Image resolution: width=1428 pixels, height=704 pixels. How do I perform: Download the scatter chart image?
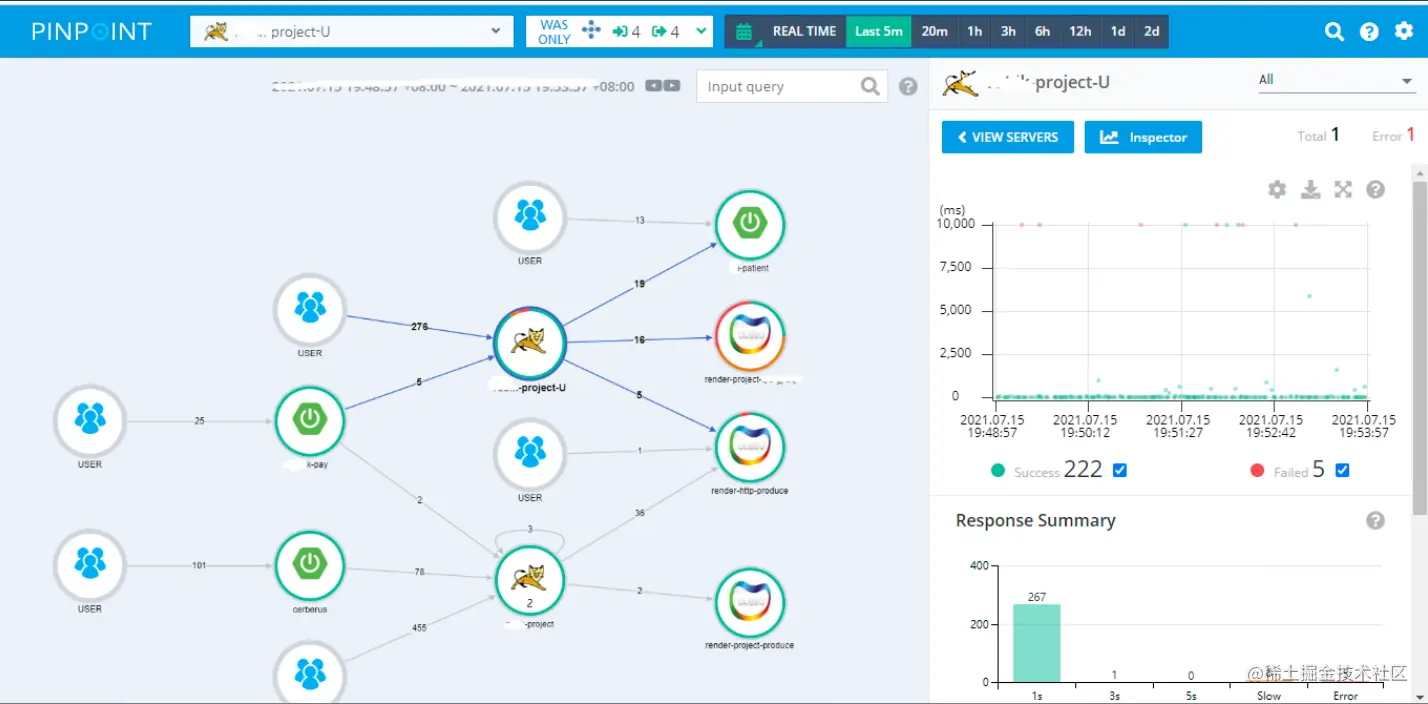click(x=1310, y=189)
